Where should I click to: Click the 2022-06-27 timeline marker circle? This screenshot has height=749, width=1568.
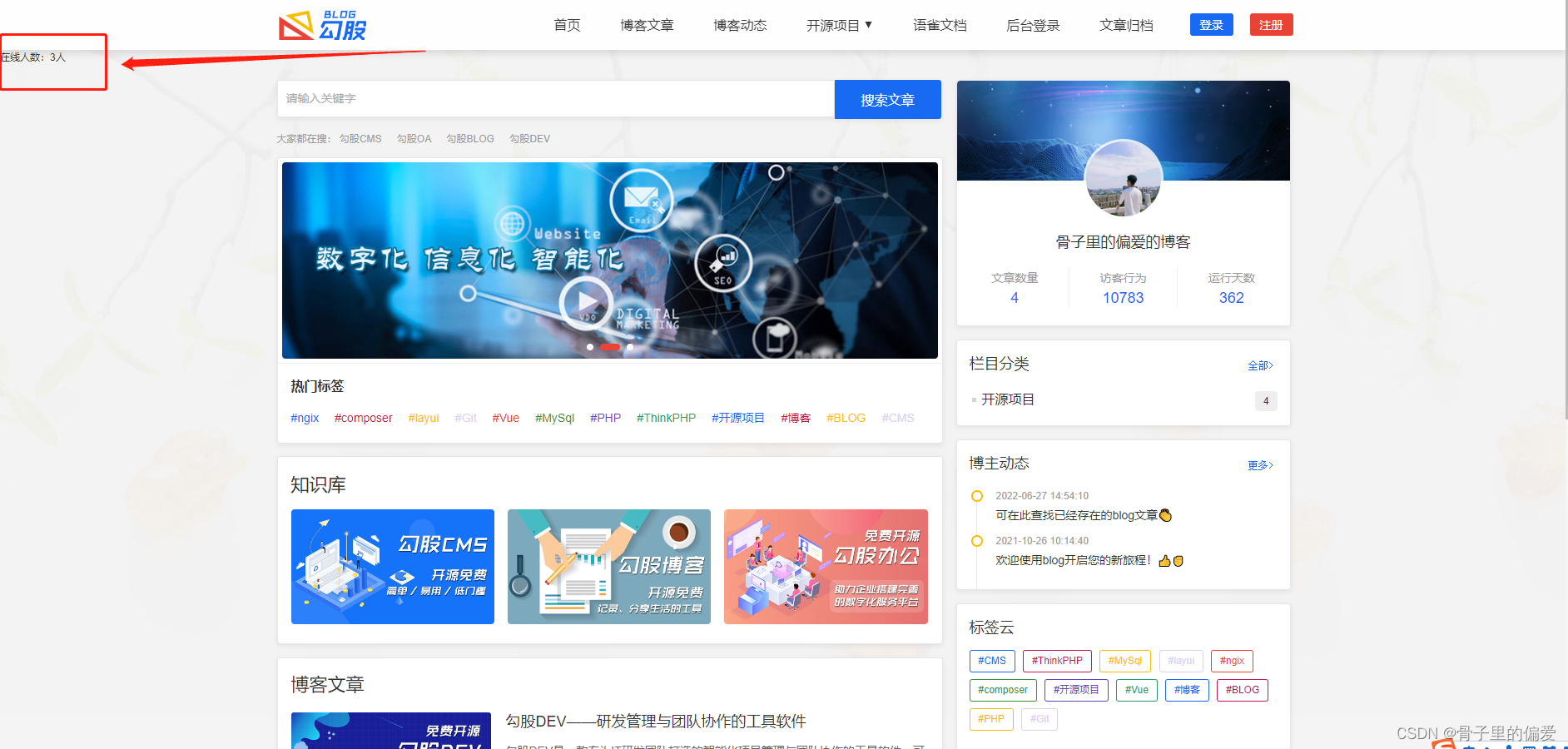tap(977, 496)
